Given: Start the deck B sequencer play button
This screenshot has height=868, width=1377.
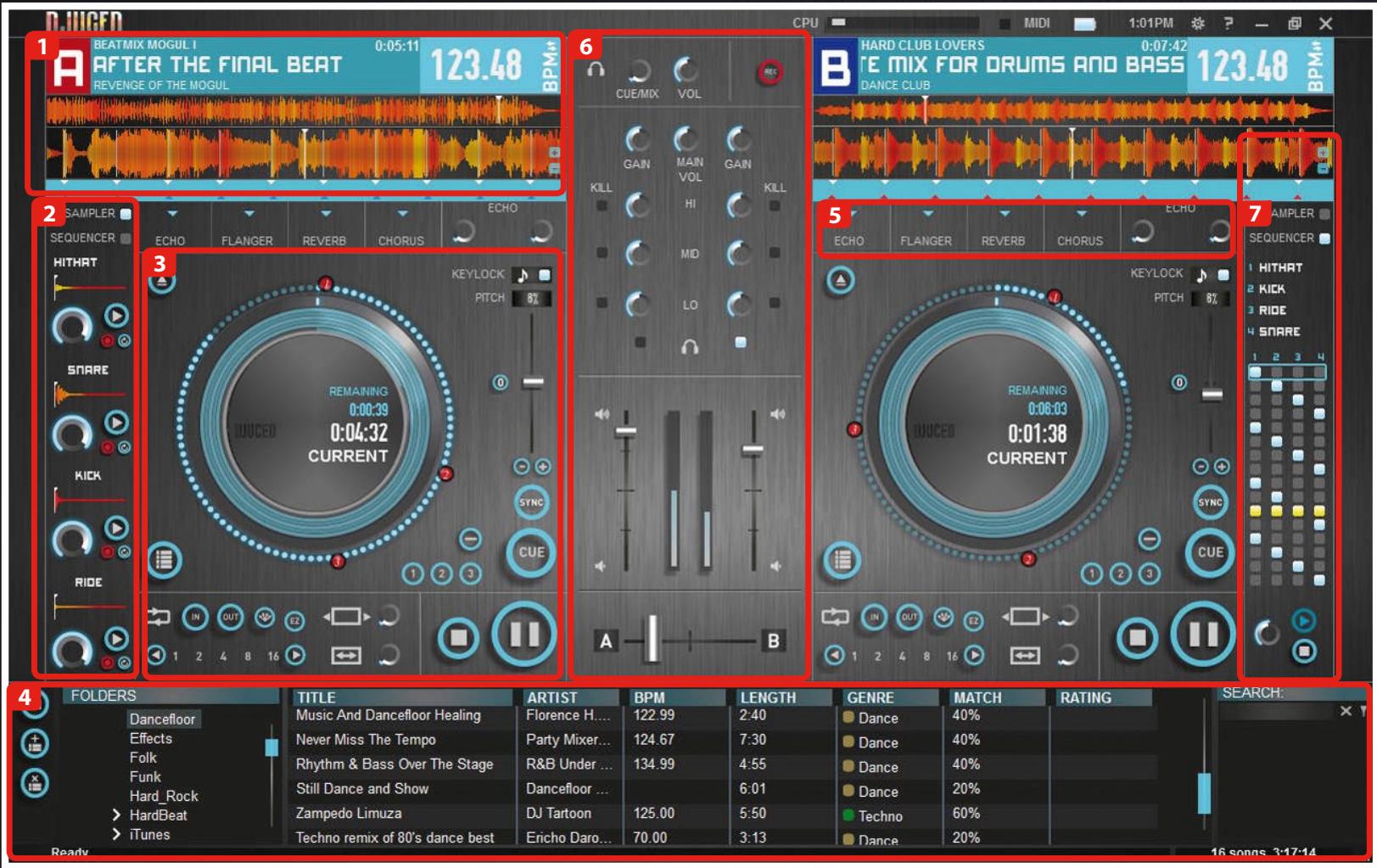Looking at the screenshot, I should [1304, 621].
